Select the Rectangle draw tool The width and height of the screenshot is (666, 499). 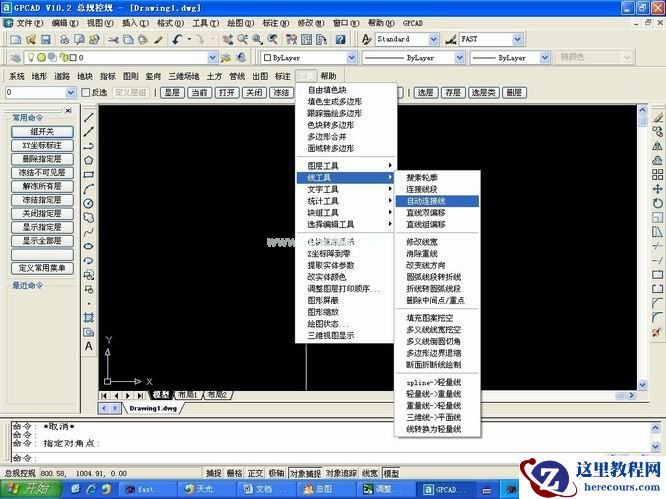[x=88, y=175]
